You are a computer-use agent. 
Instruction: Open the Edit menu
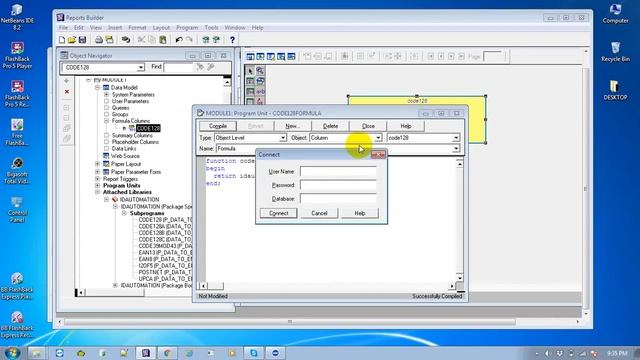tap(79, 27)
